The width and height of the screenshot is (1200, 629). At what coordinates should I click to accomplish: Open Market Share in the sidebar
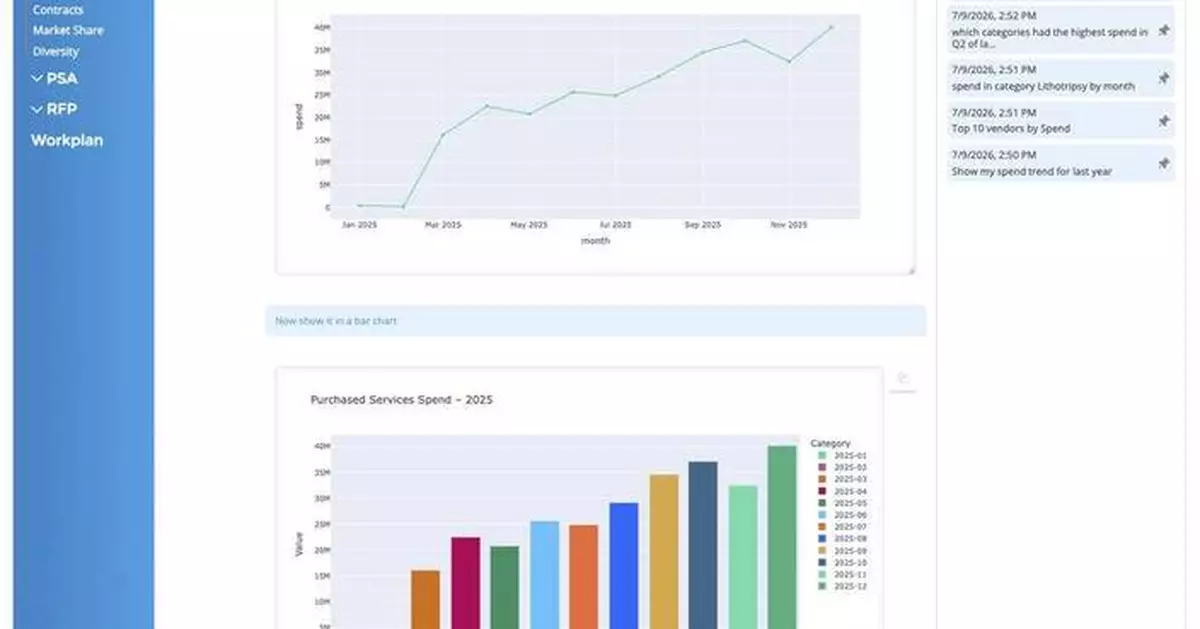[x=68, y=30]
